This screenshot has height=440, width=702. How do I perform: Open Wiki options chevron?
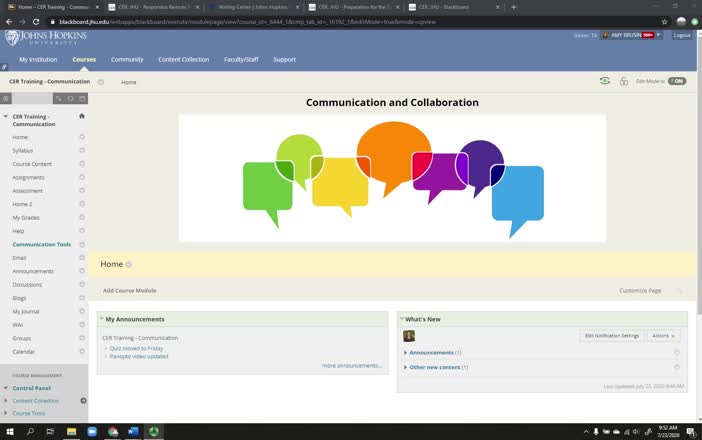[x=82, y=325]
